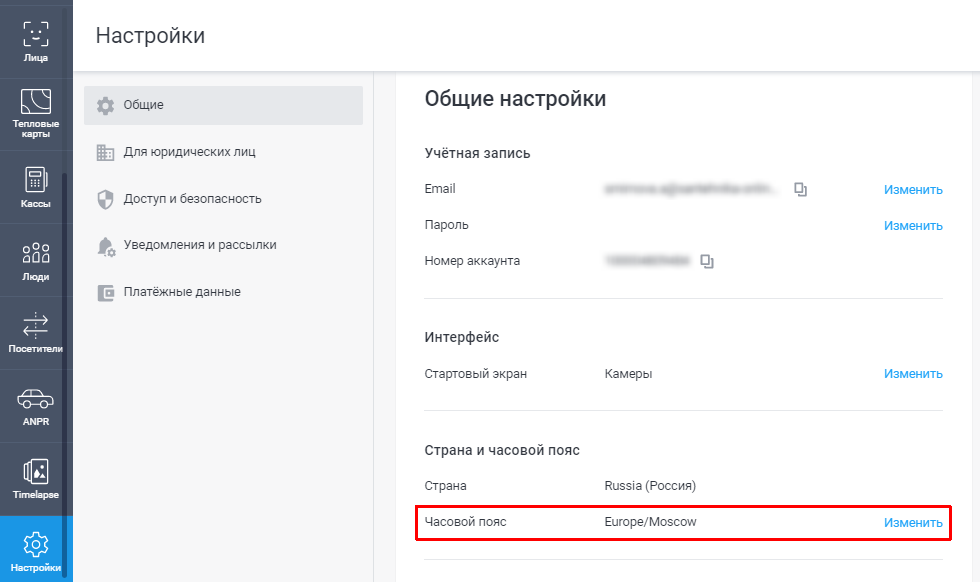
Task: Click building icon for Для юридических лиц
Action: pos(106,152)
